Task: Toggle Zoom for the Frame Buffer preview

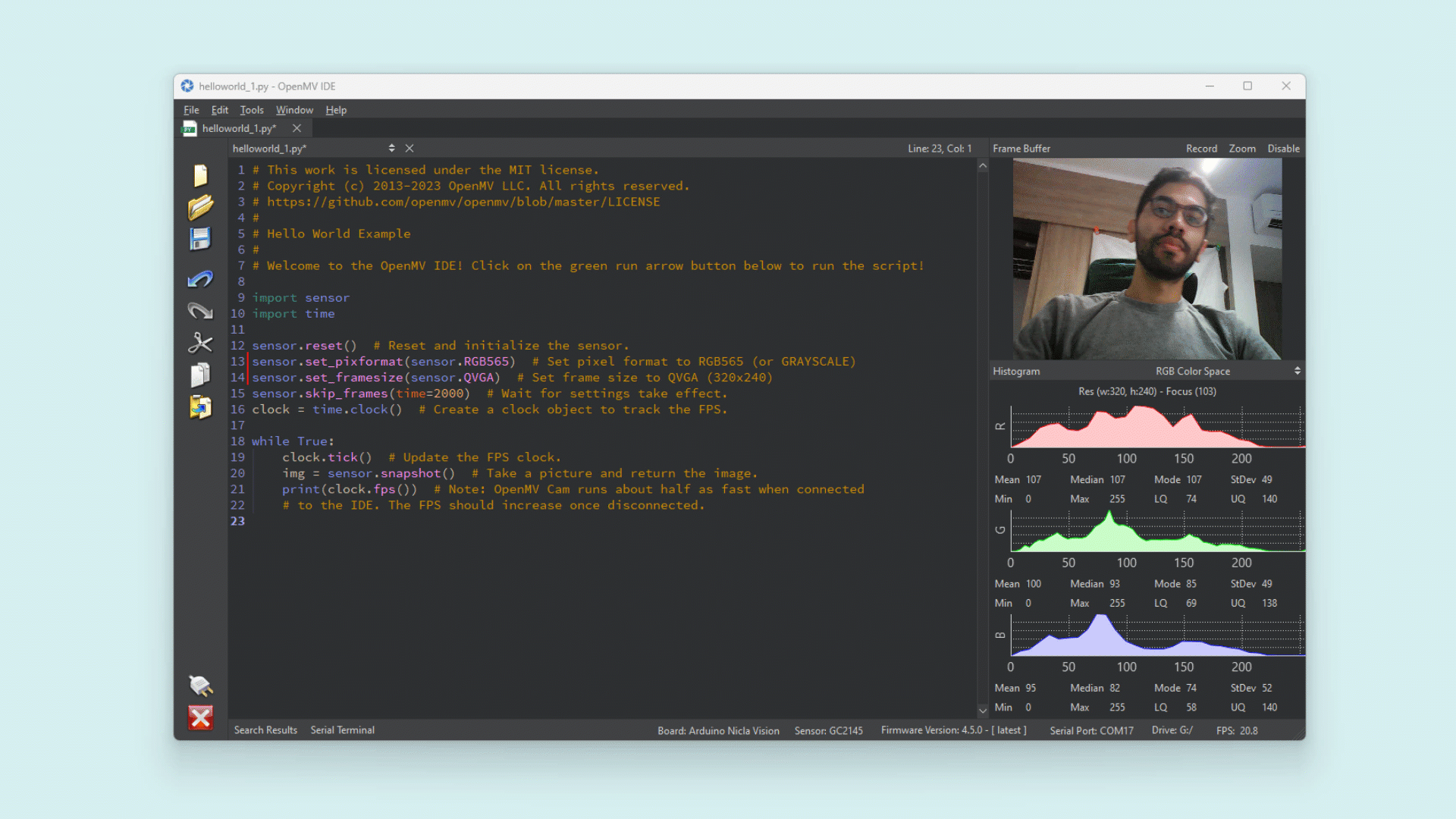Action: click(1242, 148)
